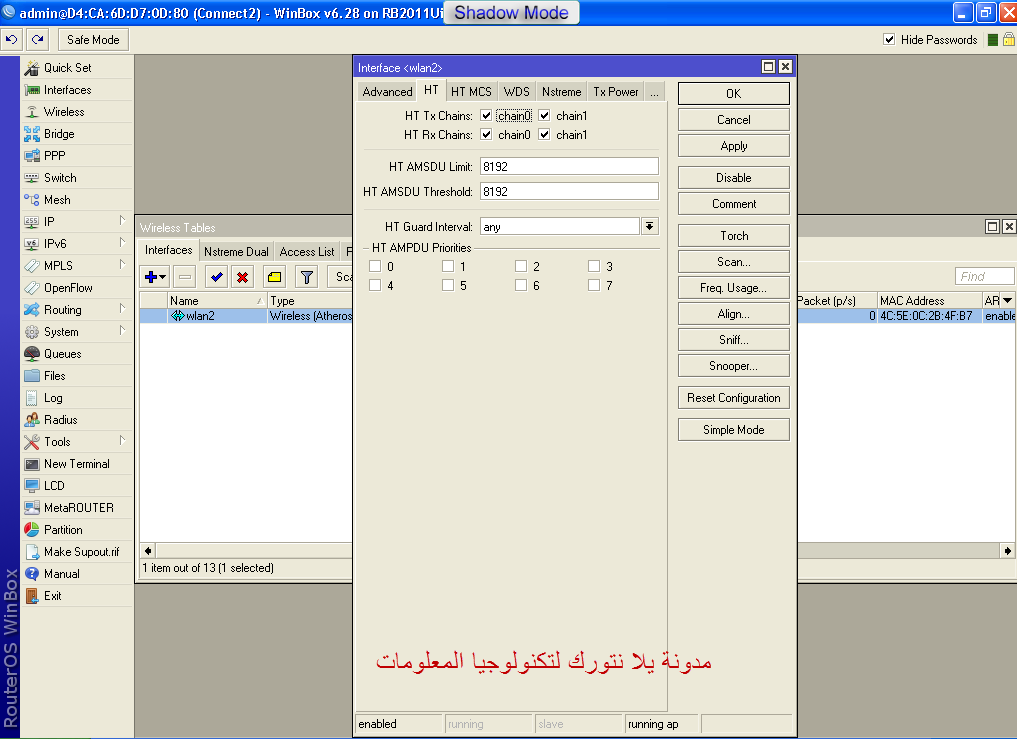Click the yellow comment icon in Wireless Tables

point(274,277)
